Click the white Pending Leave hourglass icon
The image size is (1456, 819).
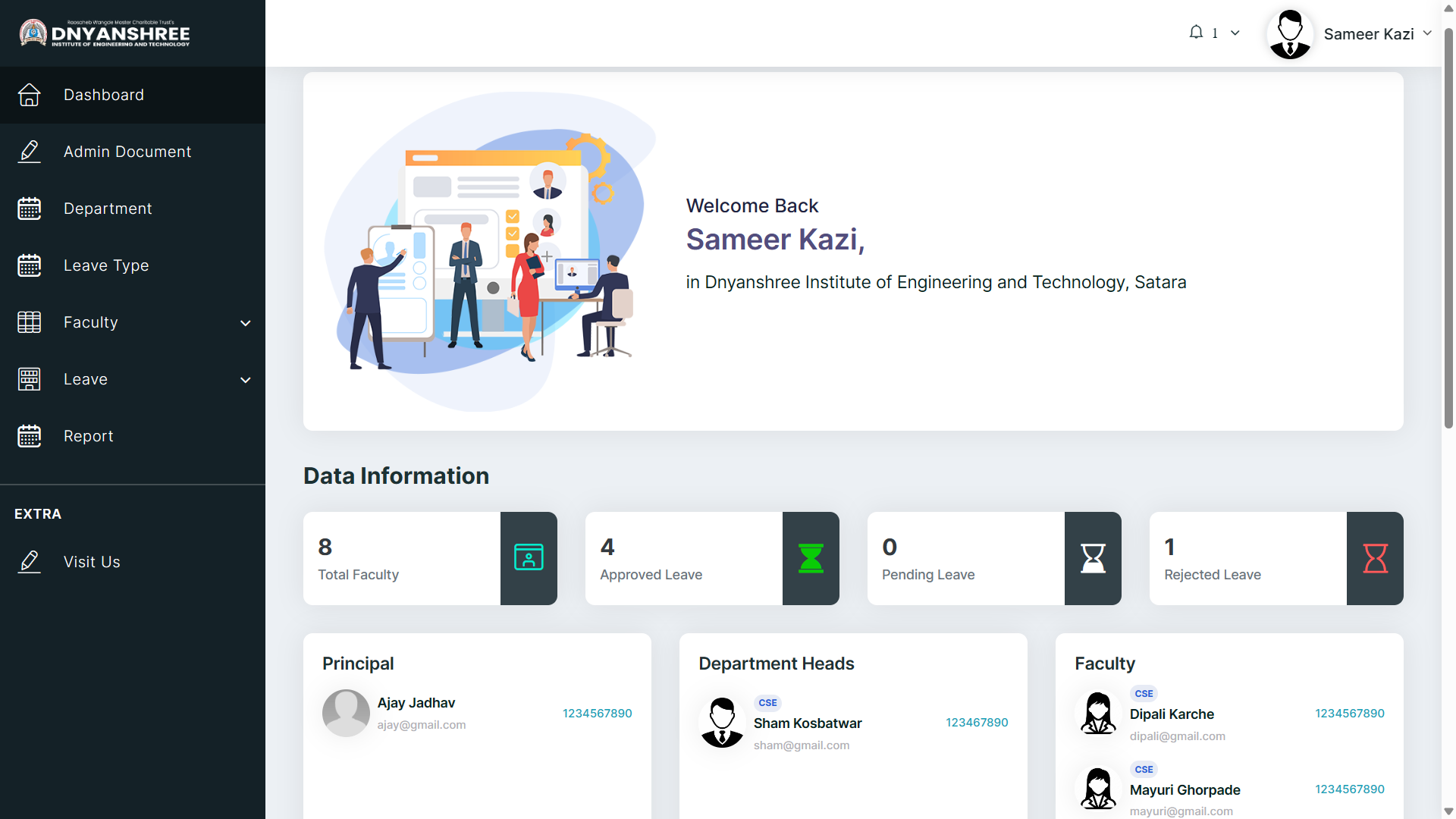pos(1093,558)
